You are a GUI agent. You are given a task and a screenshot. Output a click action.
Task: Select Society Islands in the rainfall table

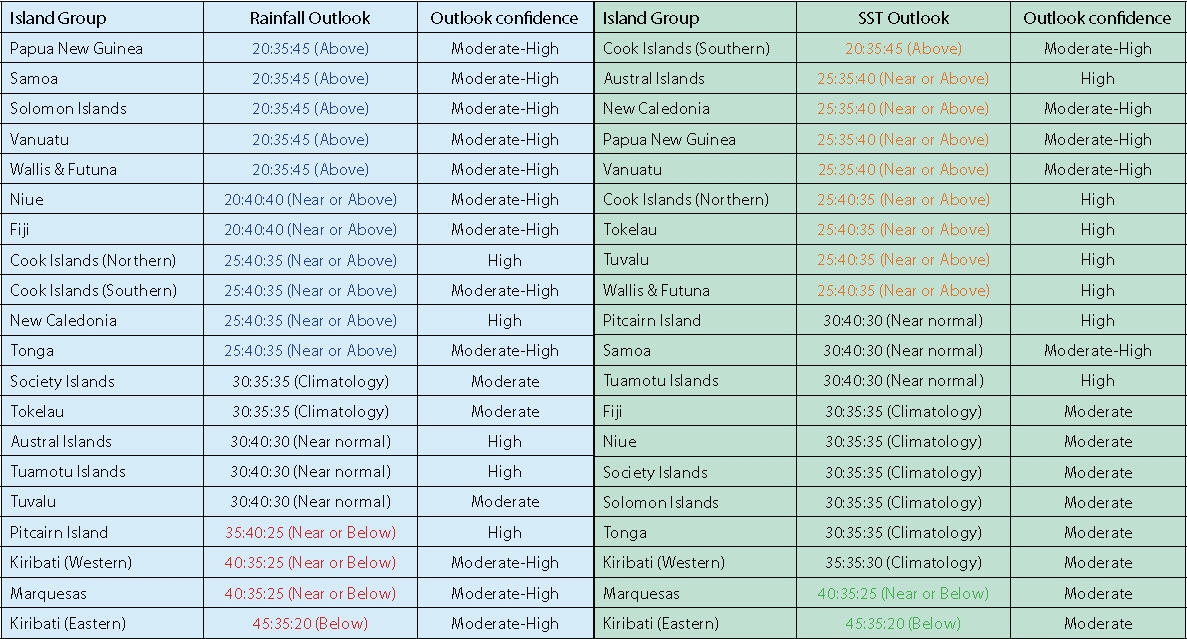(62, 381)
